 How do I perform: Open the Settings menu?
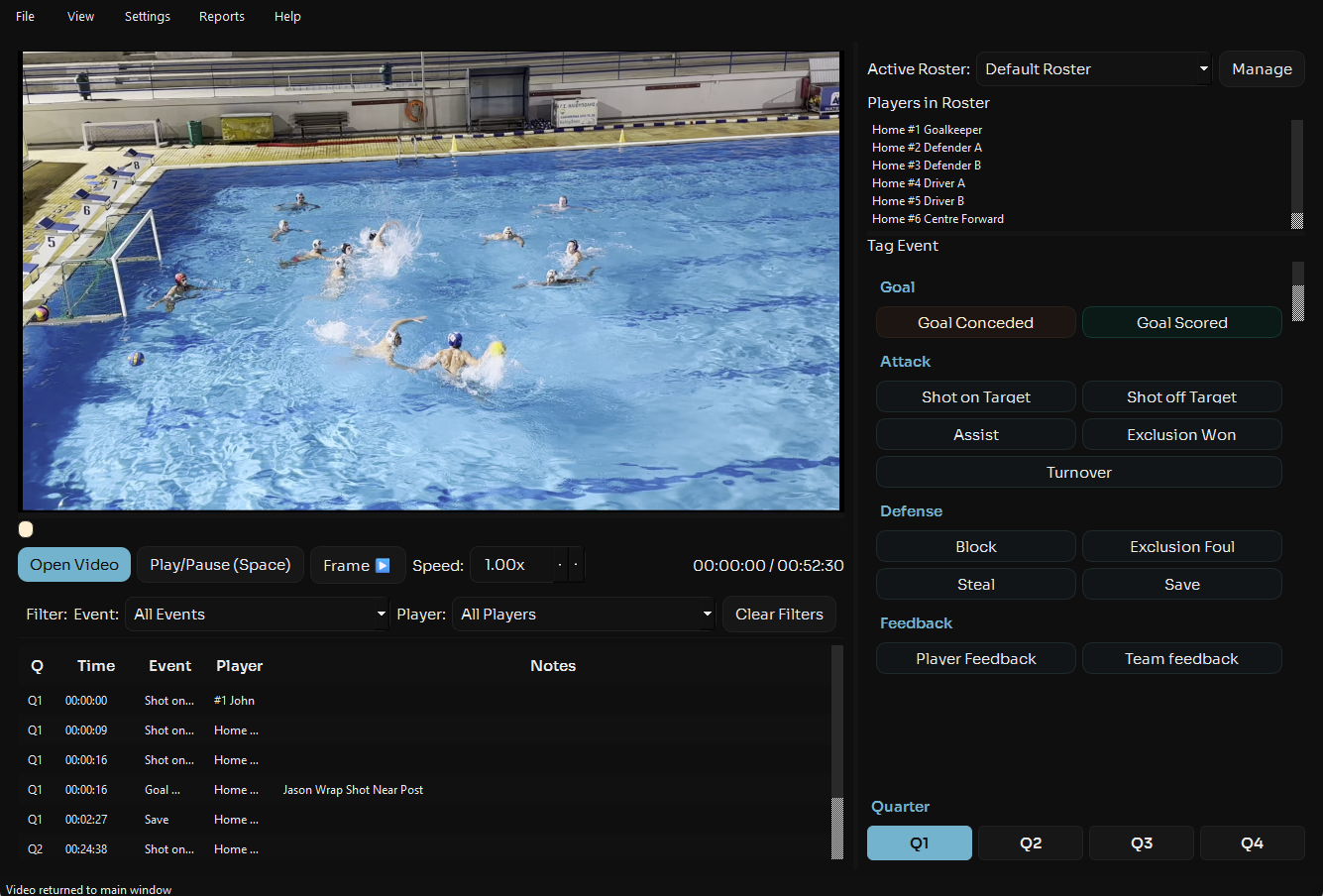[147, 17]
